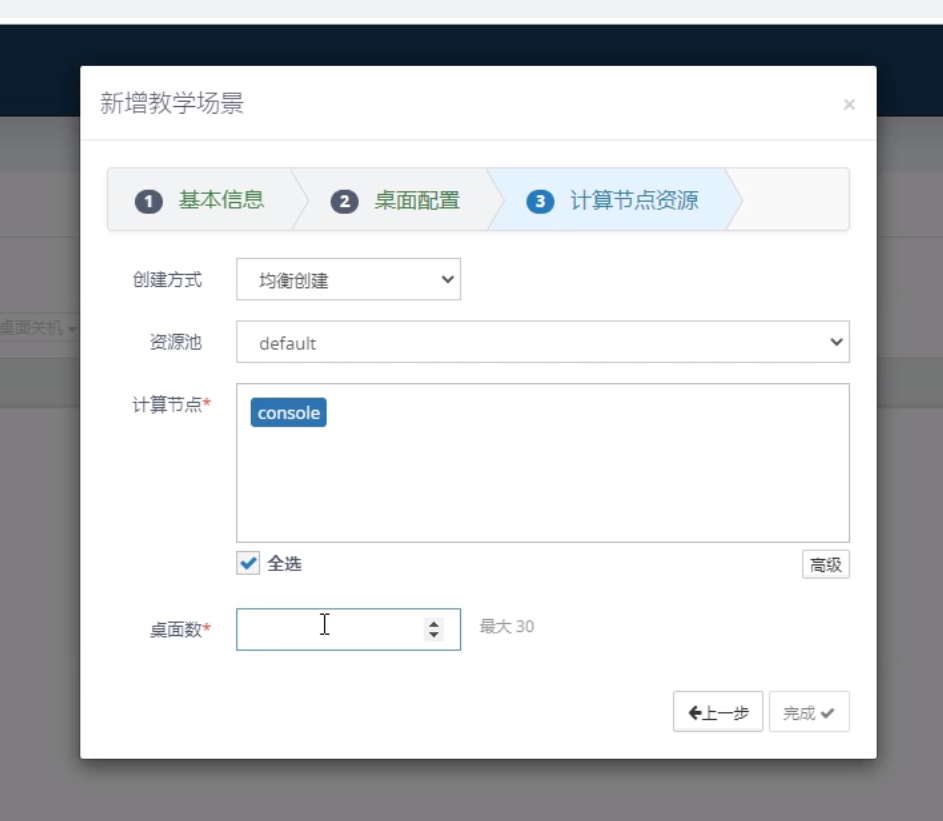Expand the 资源池 default dropdown

(x=542, y=342)
